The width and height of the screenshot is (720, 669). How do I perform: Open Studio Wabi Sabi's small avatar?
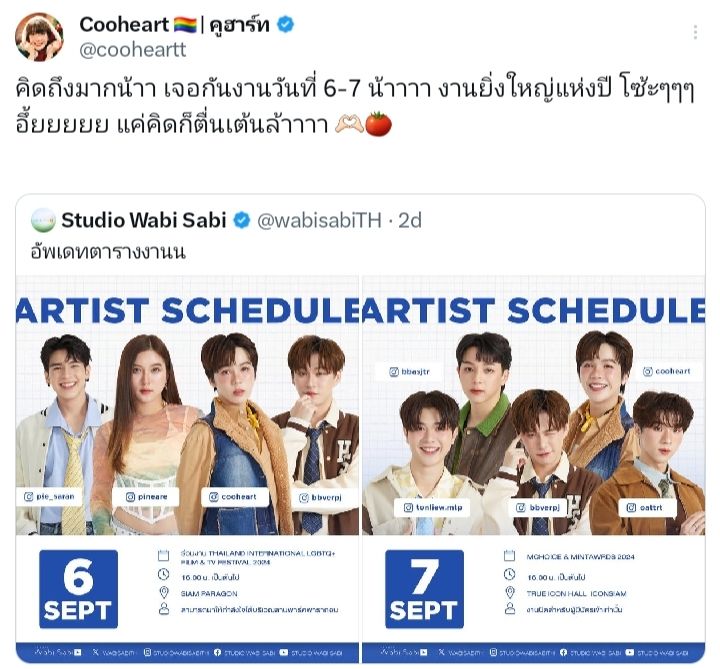(x=43, y=220)
